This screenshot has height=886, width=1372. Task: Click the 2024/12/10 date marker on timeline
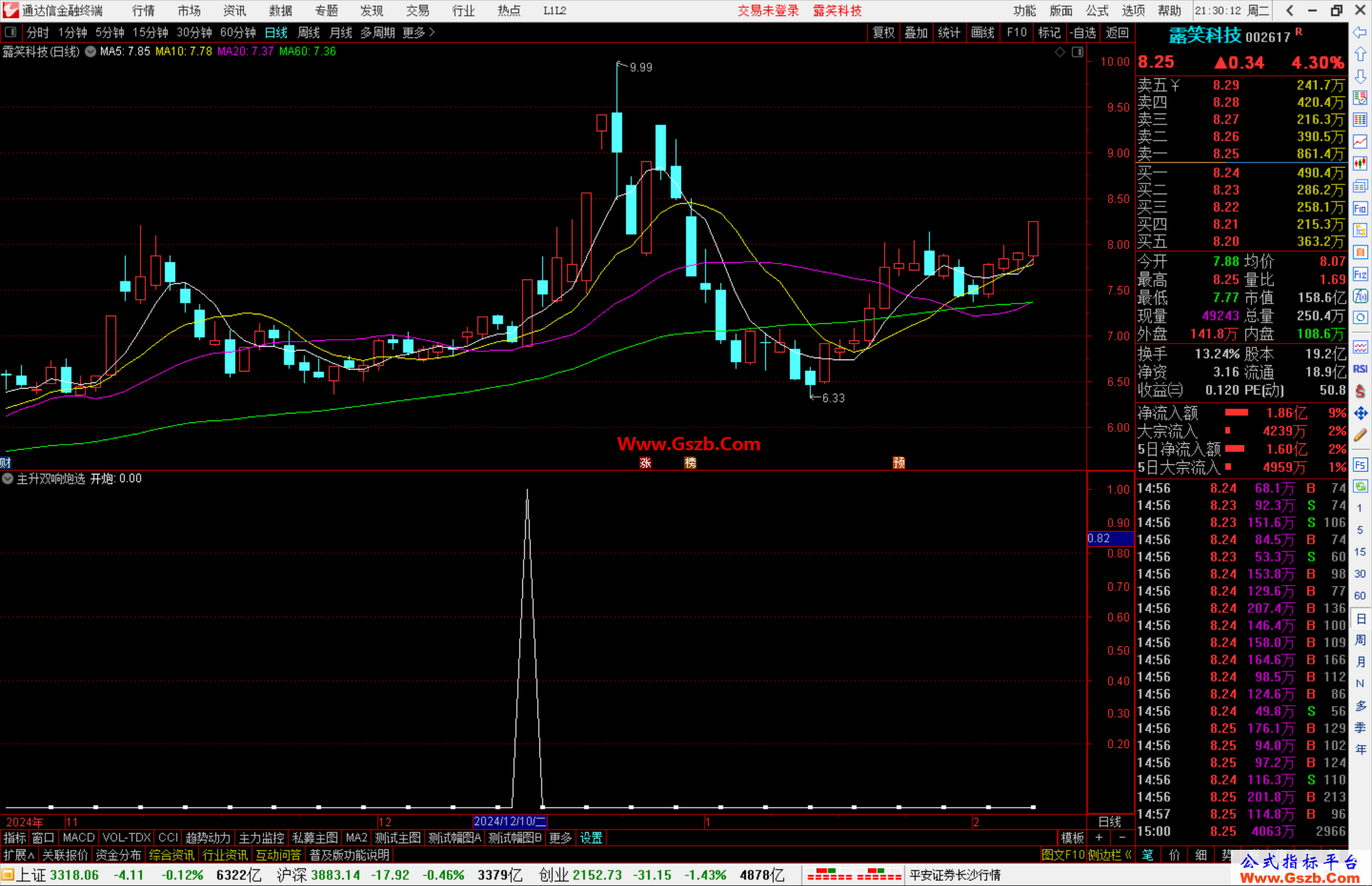[x=510, y=821]
